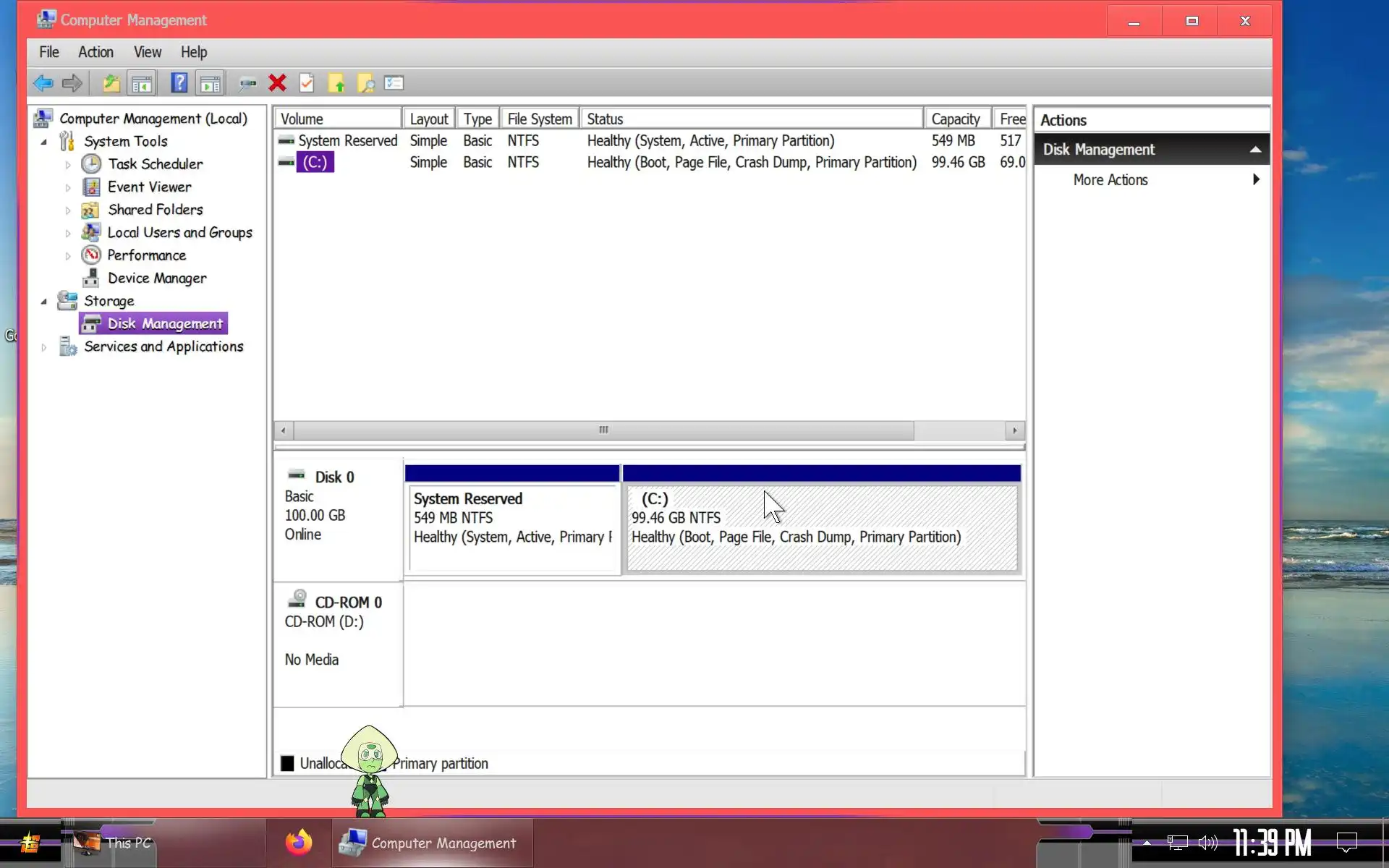
Task: Toggle Show/Hide Action Pane toolbar button
Action: [211, 83]
